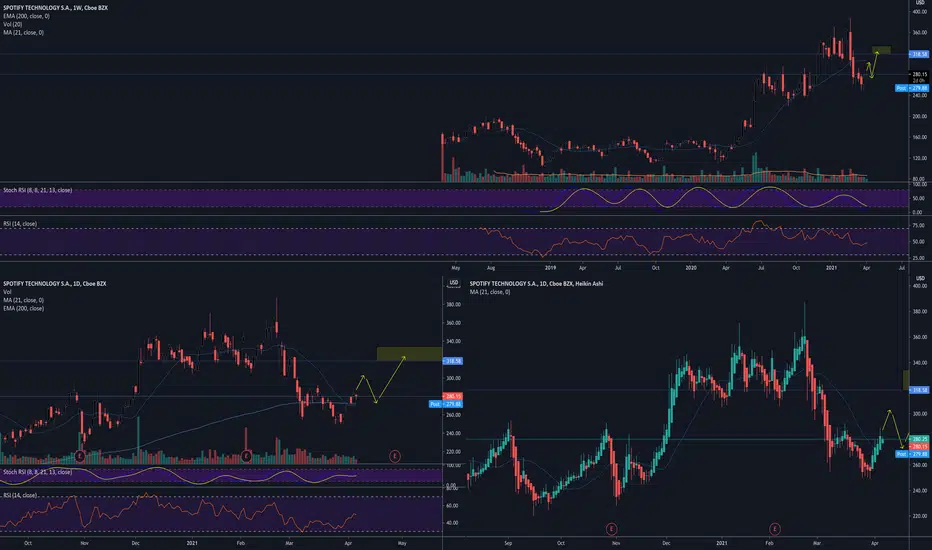Open the USD currency selector on the daily chart
The width and height of the screenshot is (932, 550).
point(454,283)
